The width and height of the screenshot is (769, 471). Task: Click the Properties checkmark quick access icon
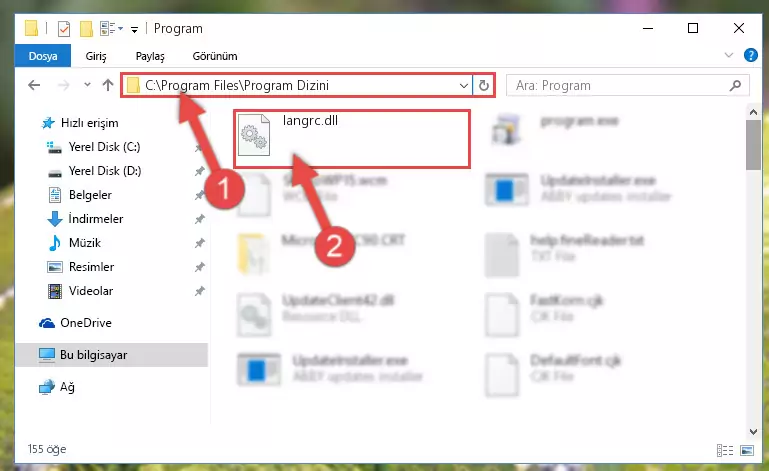(64, 29)
